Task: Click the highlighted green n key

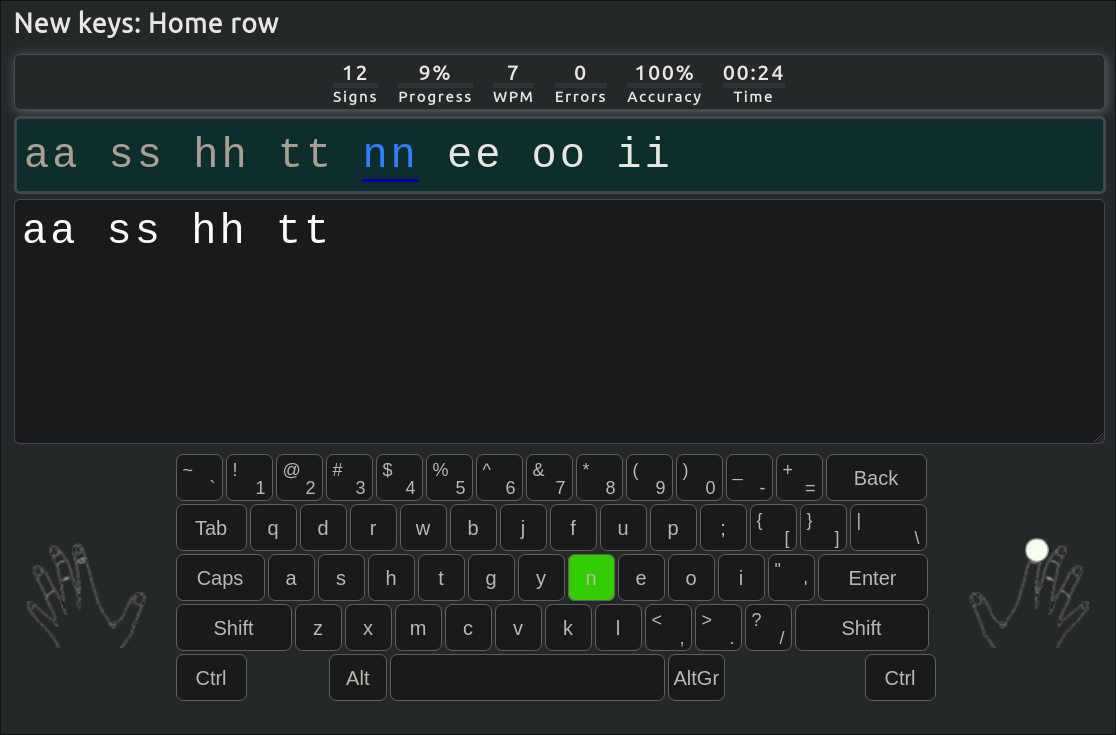Action: 591,578
